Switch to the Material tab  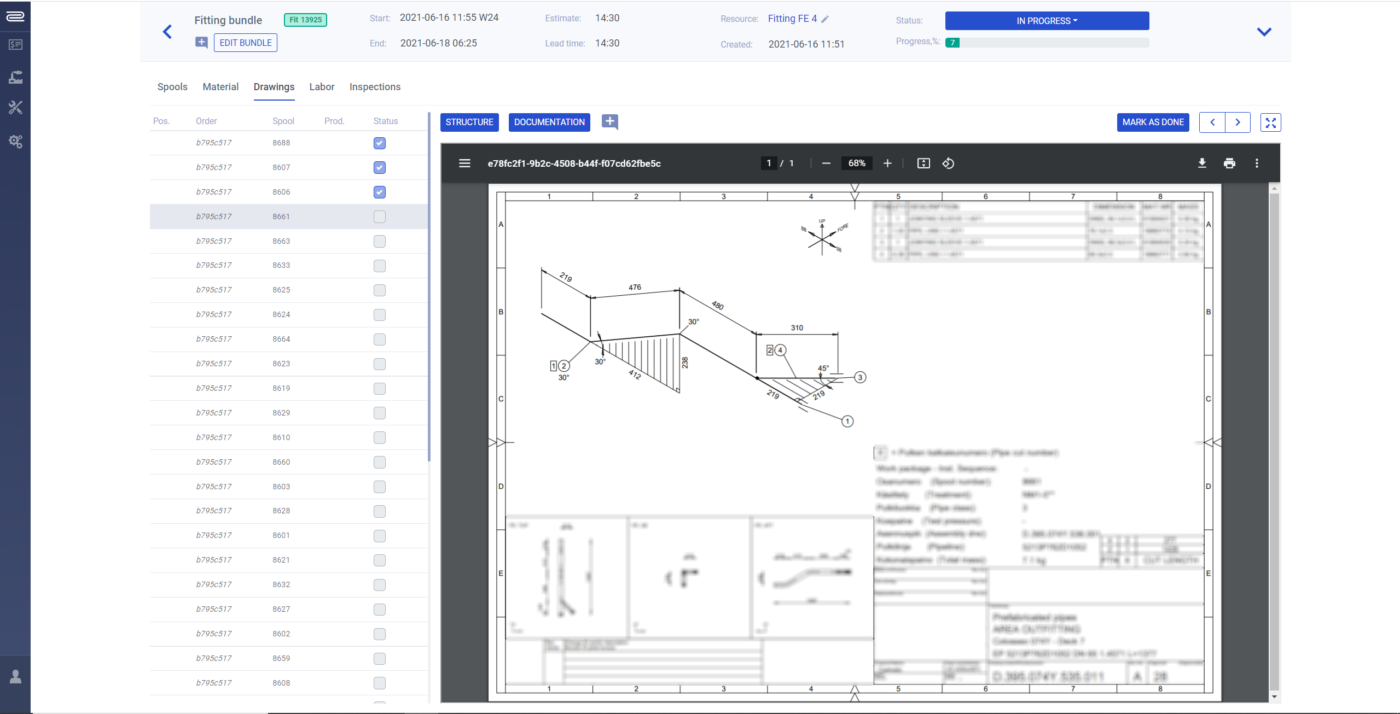pyautogui.click(x=220, y=87)
